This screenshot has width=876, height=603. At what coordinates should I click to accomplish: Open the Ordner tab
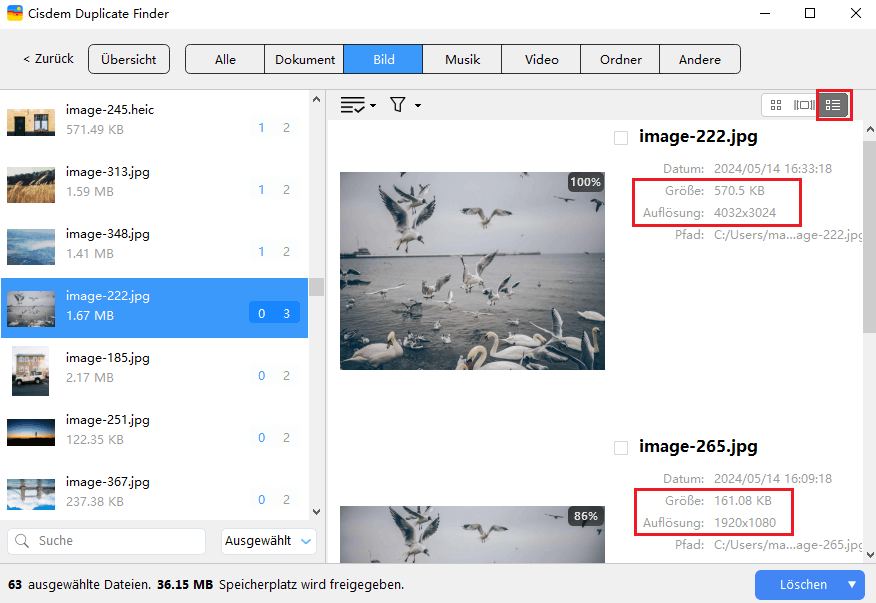(620, 59)
